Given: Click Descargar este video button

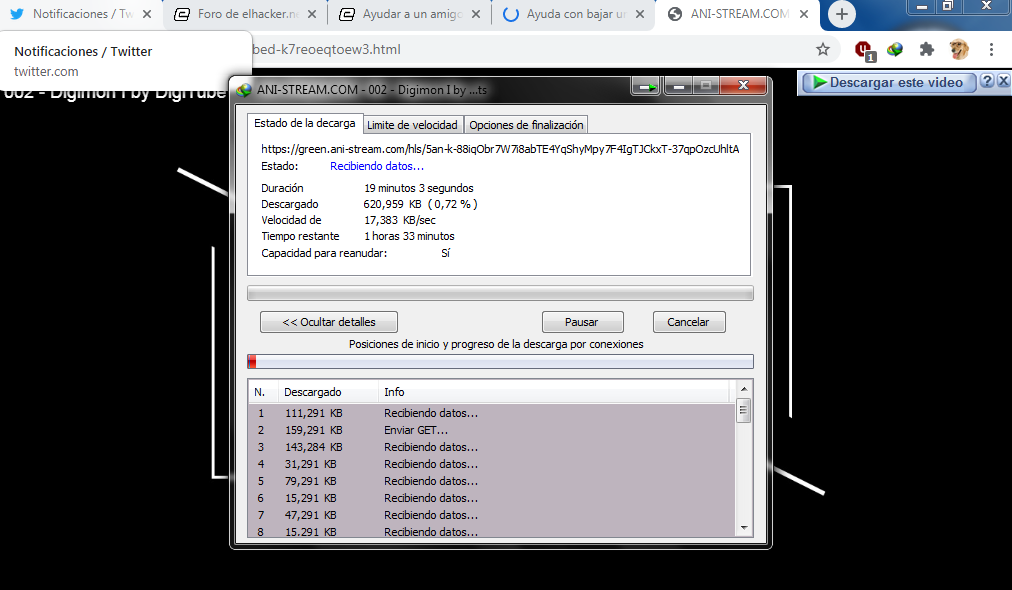Looking at the screenshot, I should coord(889,83).
